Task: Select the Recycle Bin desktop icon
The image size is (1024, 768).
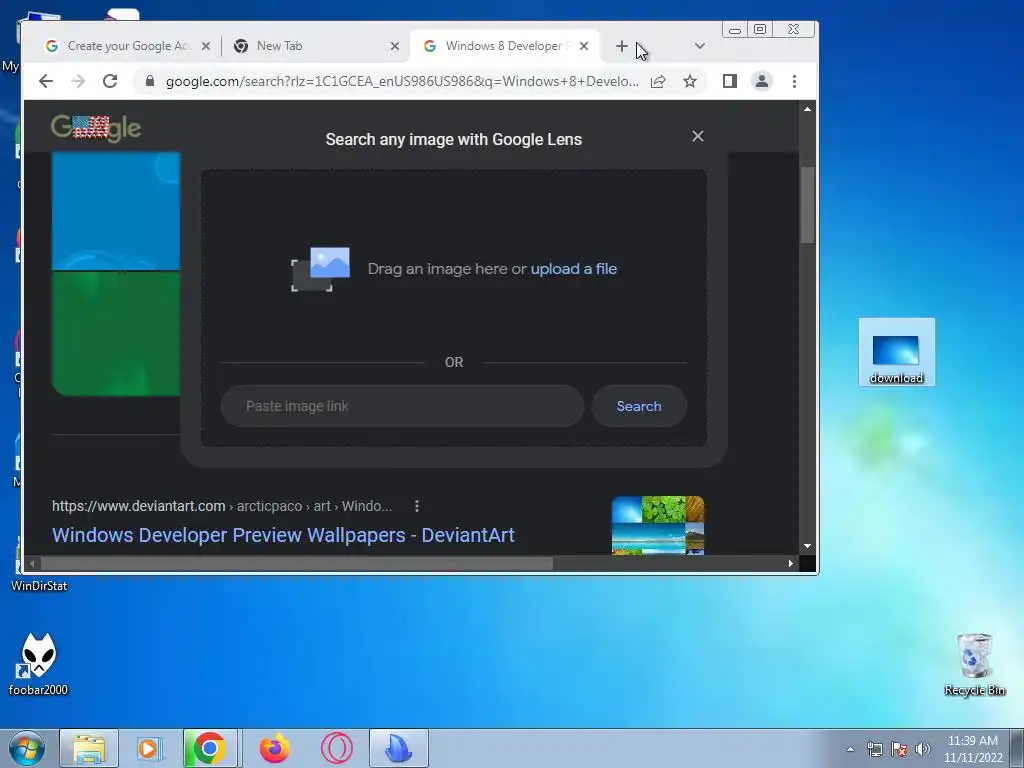Action: 974,664
